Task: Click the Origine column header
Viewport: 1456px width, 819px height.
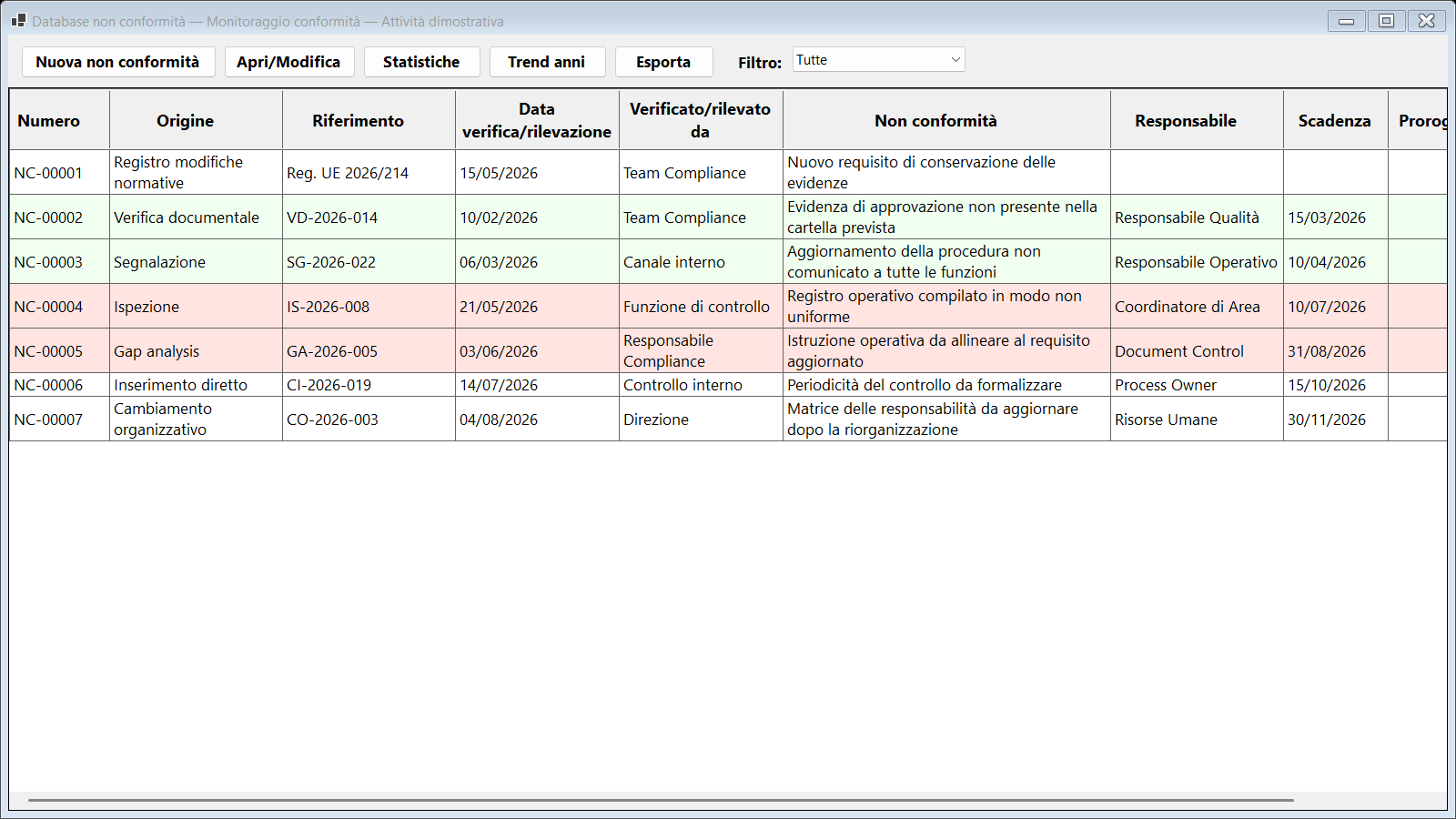Action: point(196,120)
